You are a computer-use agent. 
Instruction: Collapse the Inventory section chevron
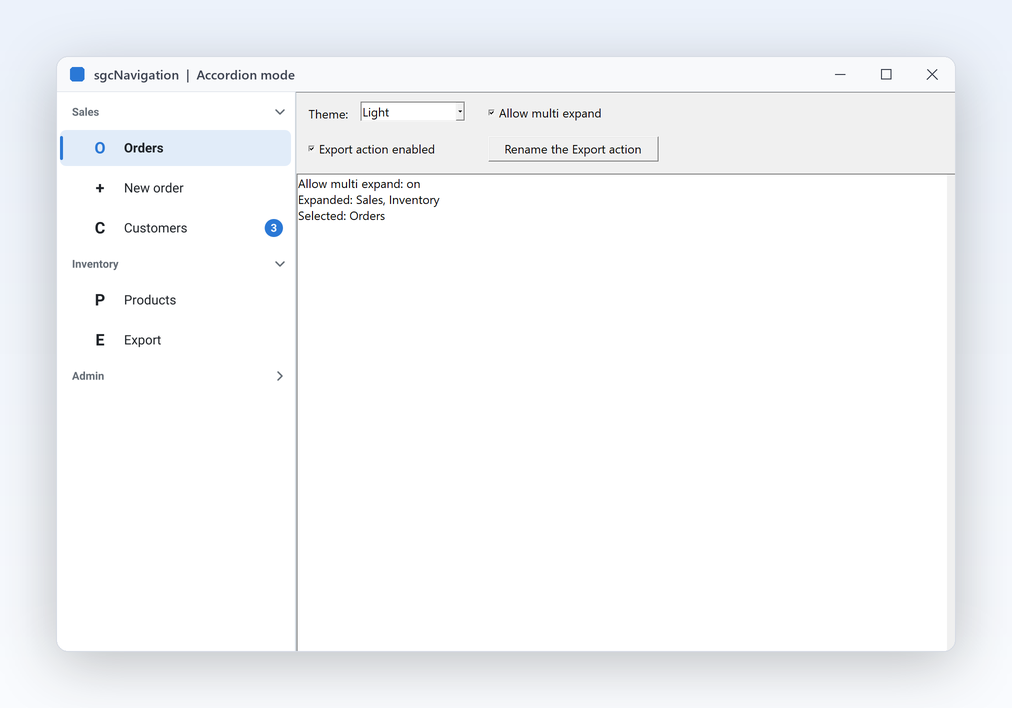pos(279,264)
